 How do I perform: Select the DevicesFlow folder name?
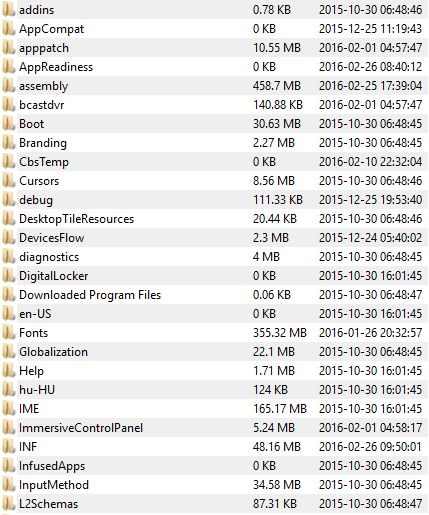(52, 238)
